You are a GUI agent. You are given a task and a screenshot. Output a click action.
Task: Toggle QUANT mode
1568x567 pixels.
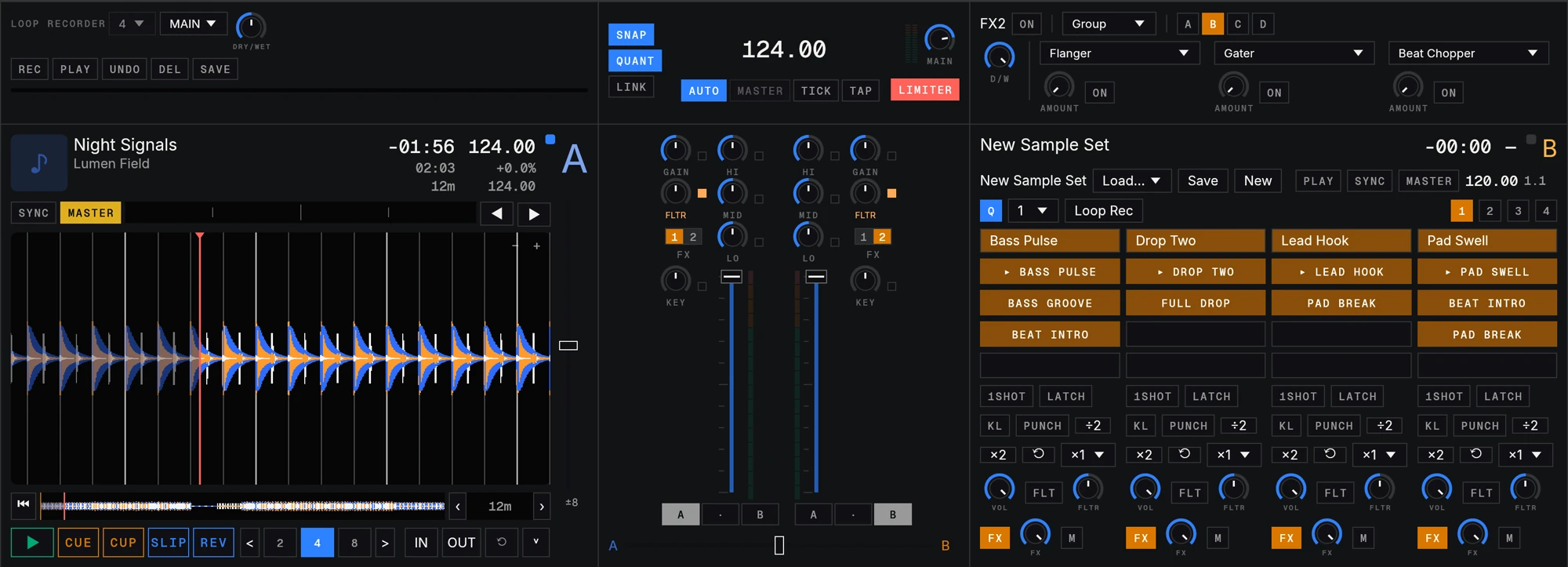click(x=635, y=60)
